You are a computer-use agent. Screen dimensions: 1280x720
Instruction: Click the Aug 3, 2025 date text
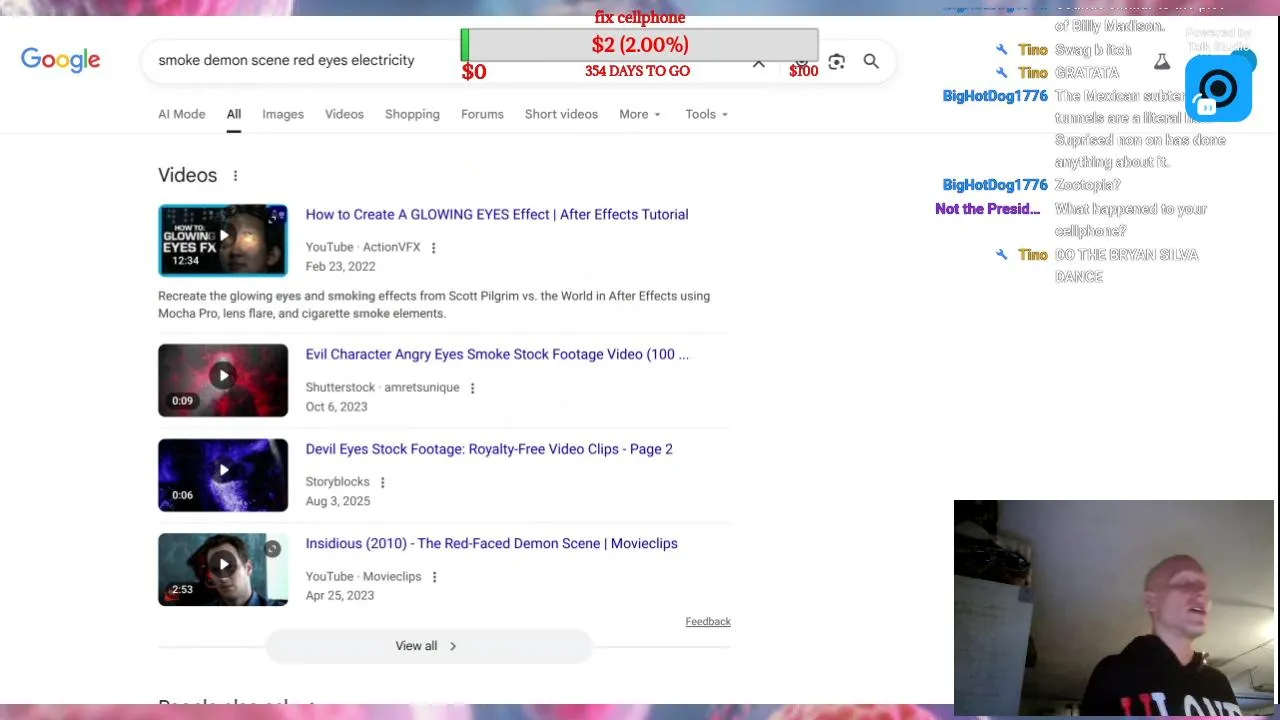pos(337,501)
